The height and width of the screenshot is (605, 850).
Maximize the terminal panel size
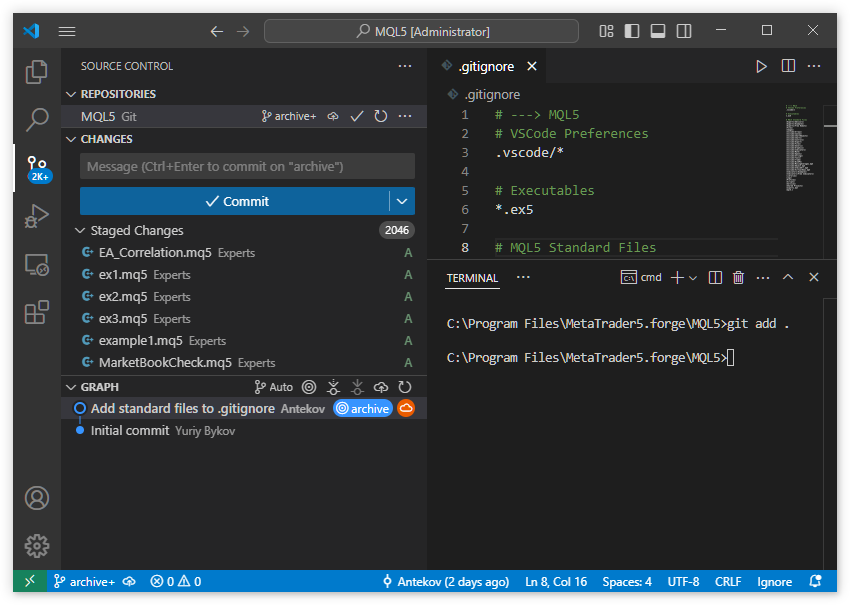point(788,277)
